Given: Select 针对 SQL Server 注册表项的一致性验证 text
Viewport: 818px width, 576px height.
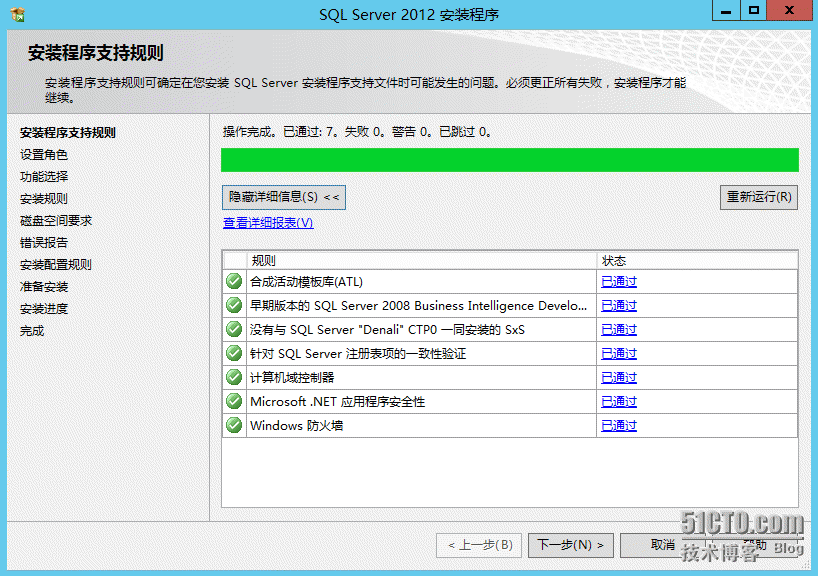Looking at the screenshot, I should [358, 354].
